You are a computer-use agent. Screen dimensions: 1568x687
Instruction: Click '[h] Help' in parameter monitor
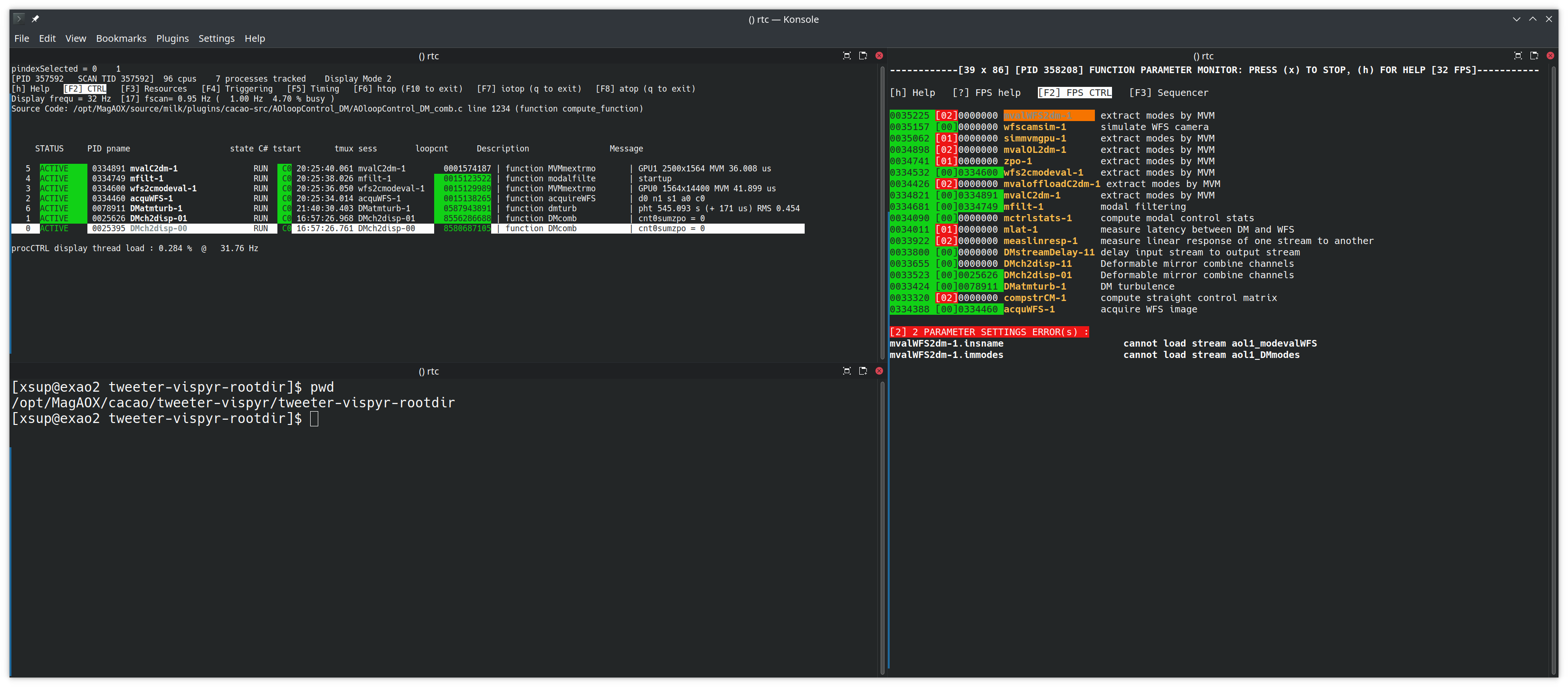(912, 93)
